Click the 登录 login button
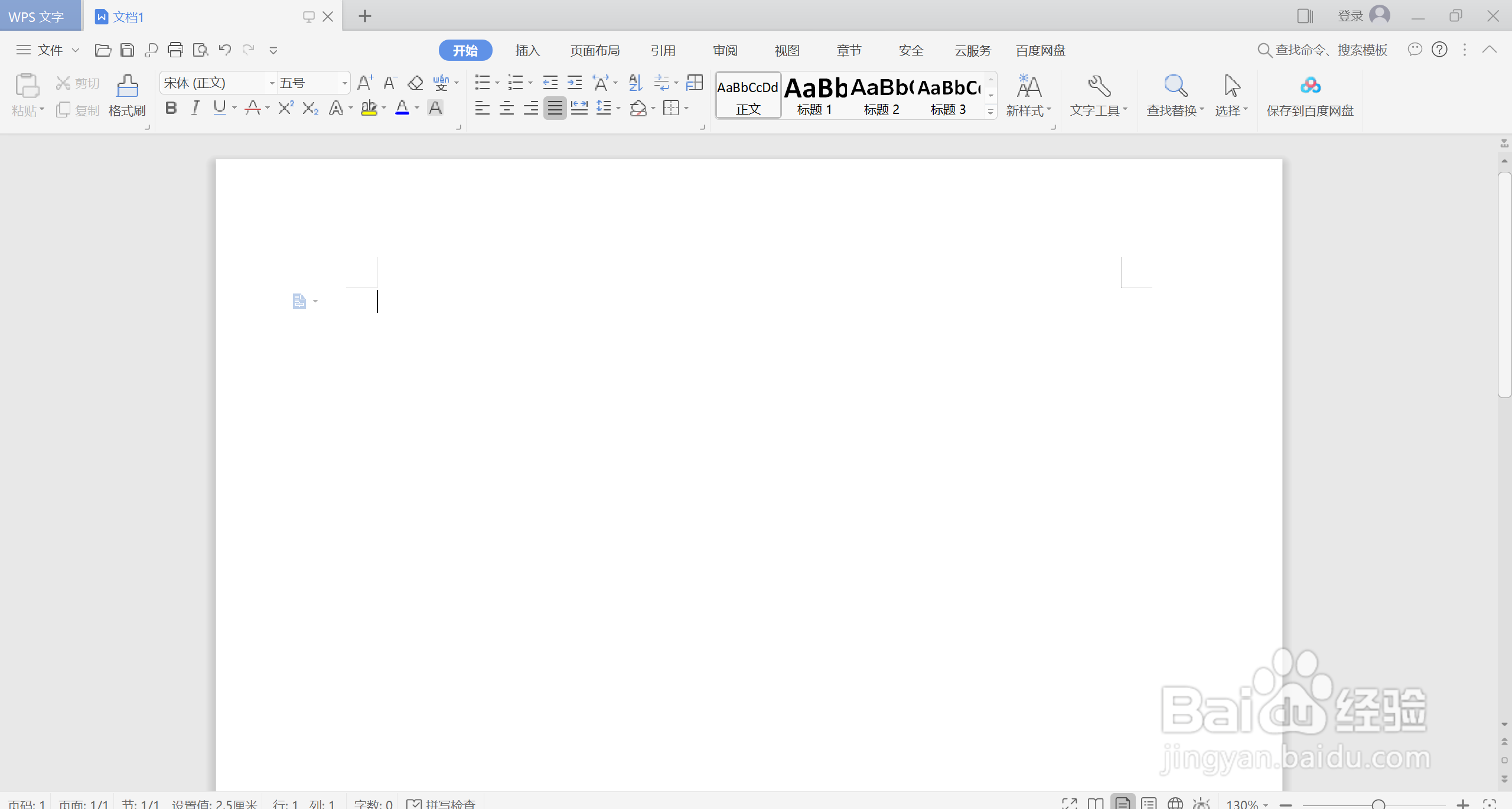1512x809 pixels. (1350, 16)
